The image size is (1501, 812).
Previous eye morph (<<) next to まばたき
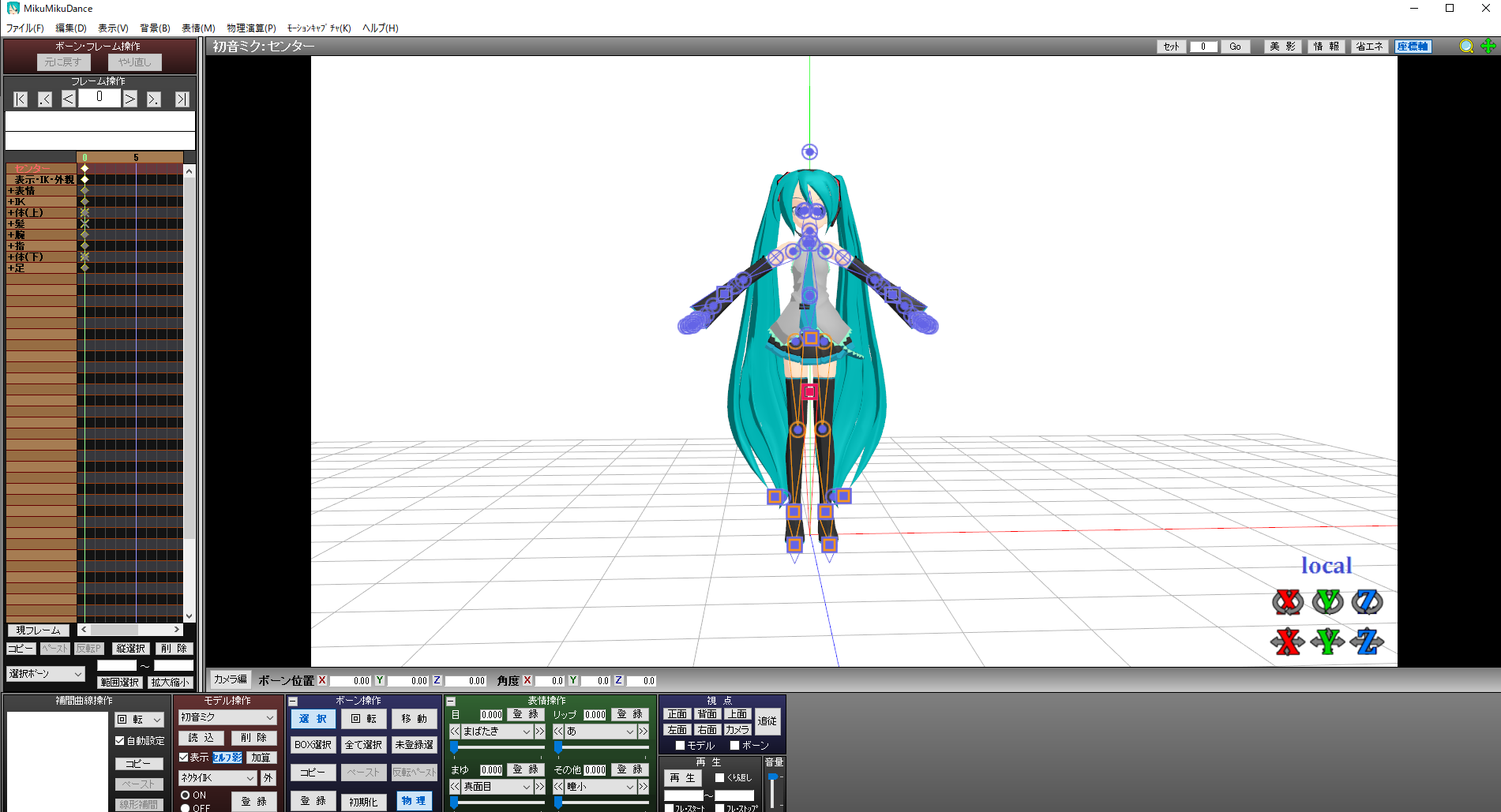click(455, 732)
